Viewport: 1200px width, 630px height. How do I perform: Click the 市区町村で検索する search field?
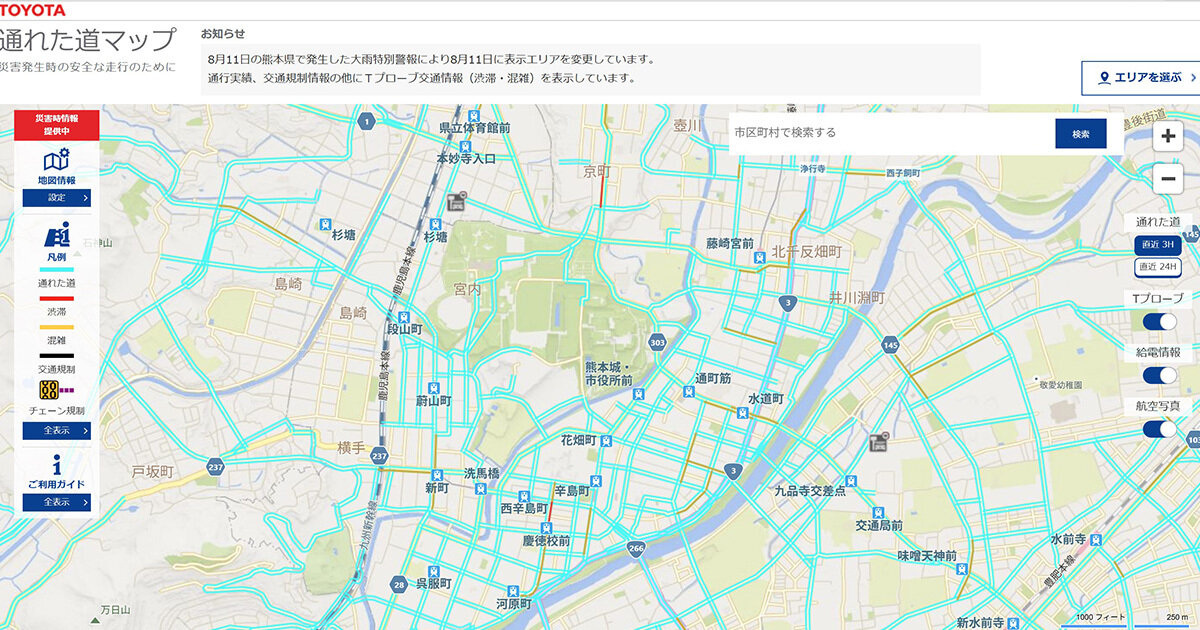[890, 133]
